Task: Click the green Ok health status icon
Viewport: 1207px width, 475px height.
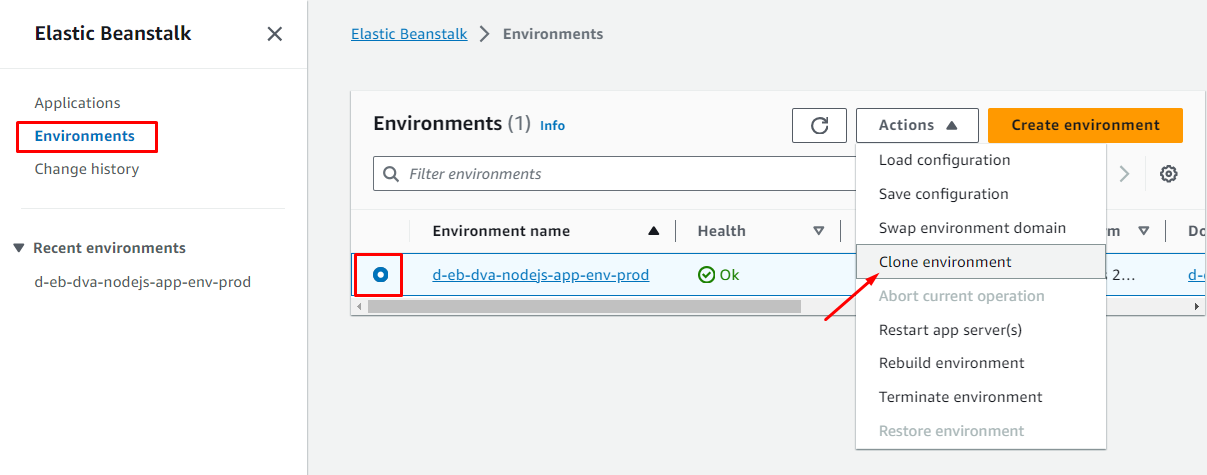Action: tap(706, 275)
